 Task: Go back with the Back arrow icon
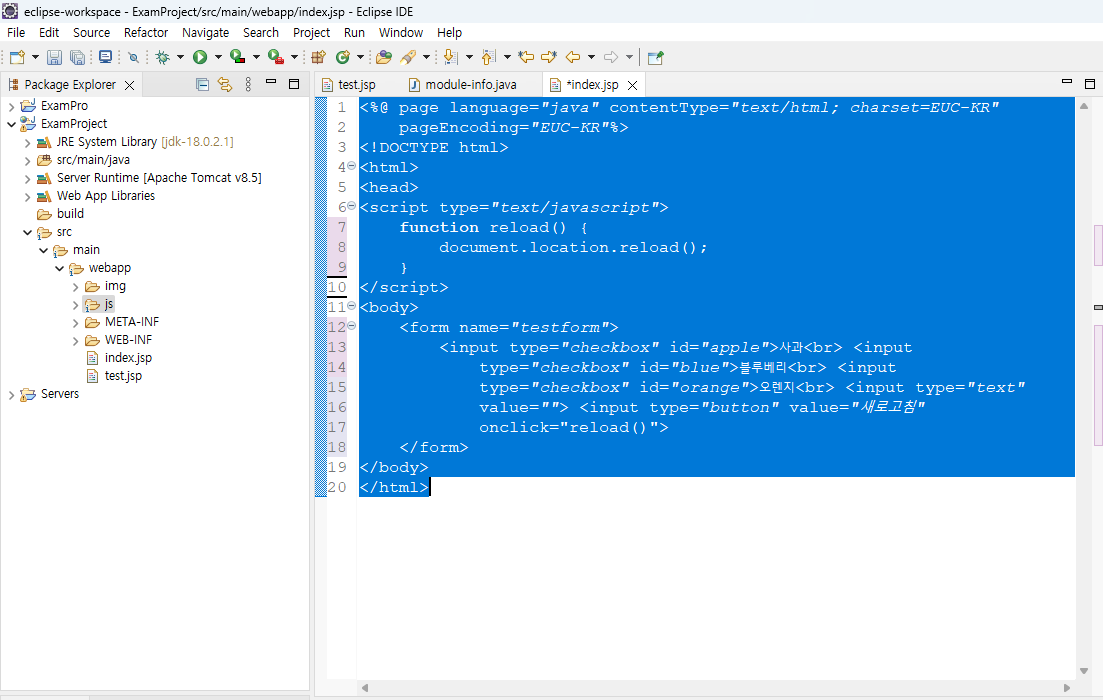tap(573, 57)
